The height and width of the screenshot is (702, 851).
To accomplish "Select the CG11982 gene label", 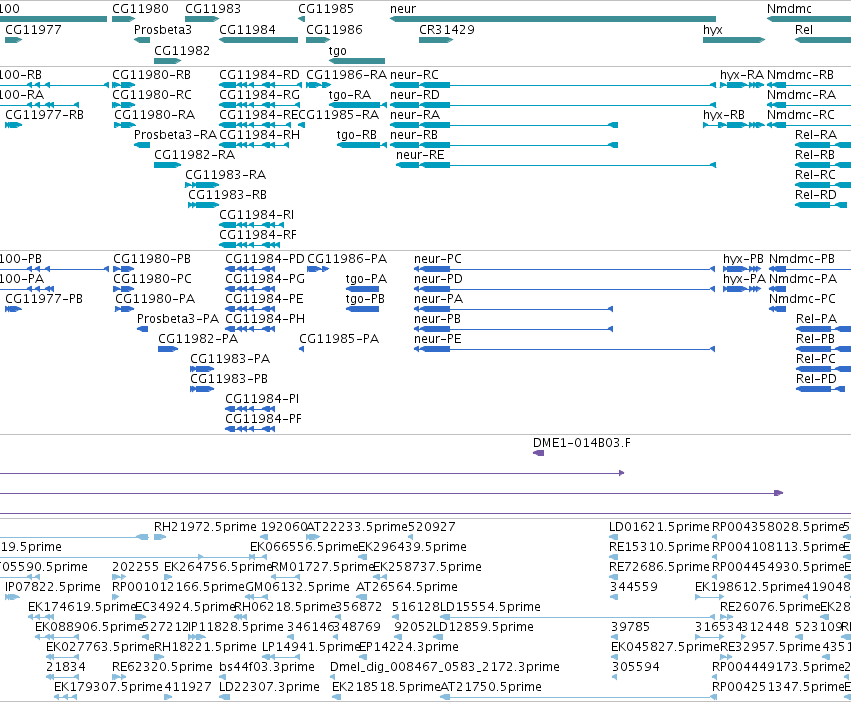I will point(182,50).
